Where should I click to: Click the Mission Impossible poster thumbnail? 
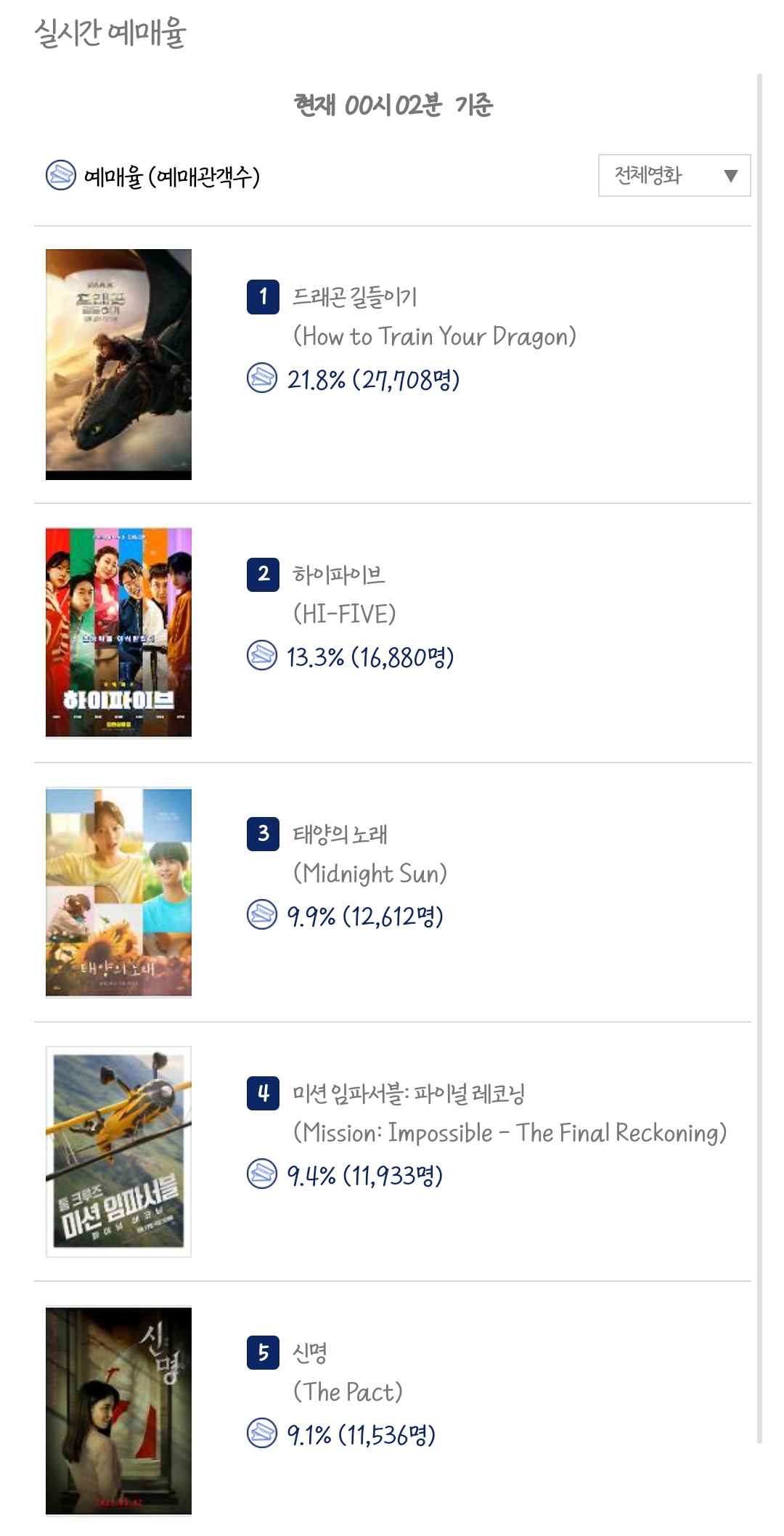[118, 1151]
